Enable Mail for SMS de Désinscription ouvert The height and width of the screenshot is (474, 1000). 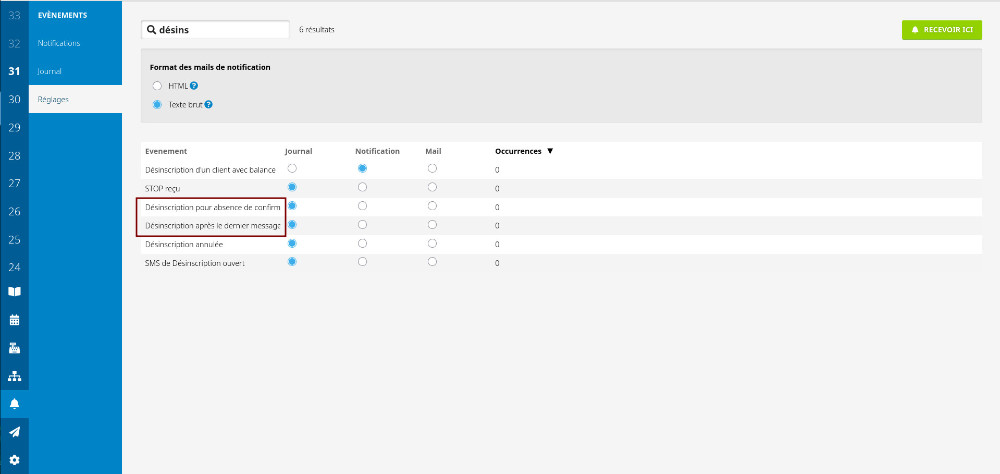[x=432, y=262]
